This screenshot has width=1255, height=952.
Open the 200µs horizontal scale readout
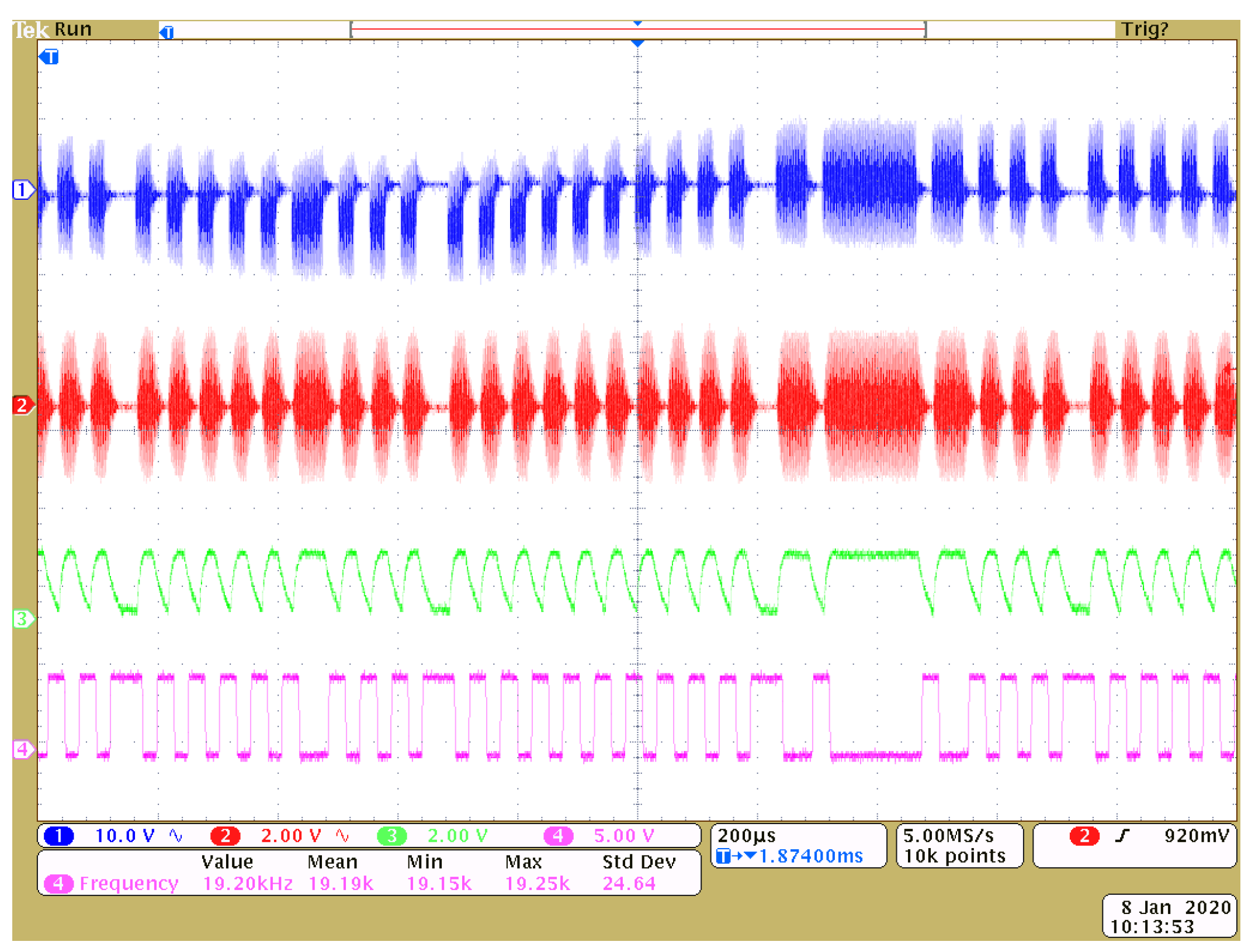(747, 836)
